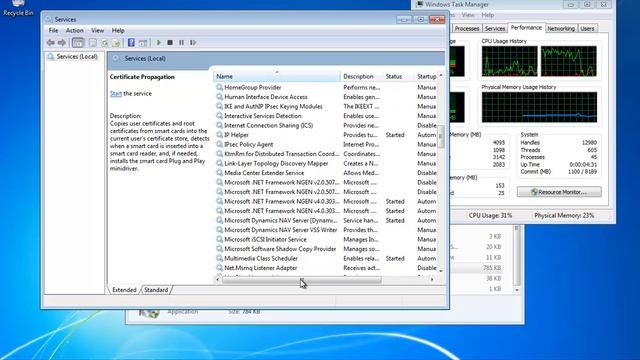This screenshot has width=640, height=360.
Task: Click the services list horizontal scrollbar thumb
Action: 302,280
